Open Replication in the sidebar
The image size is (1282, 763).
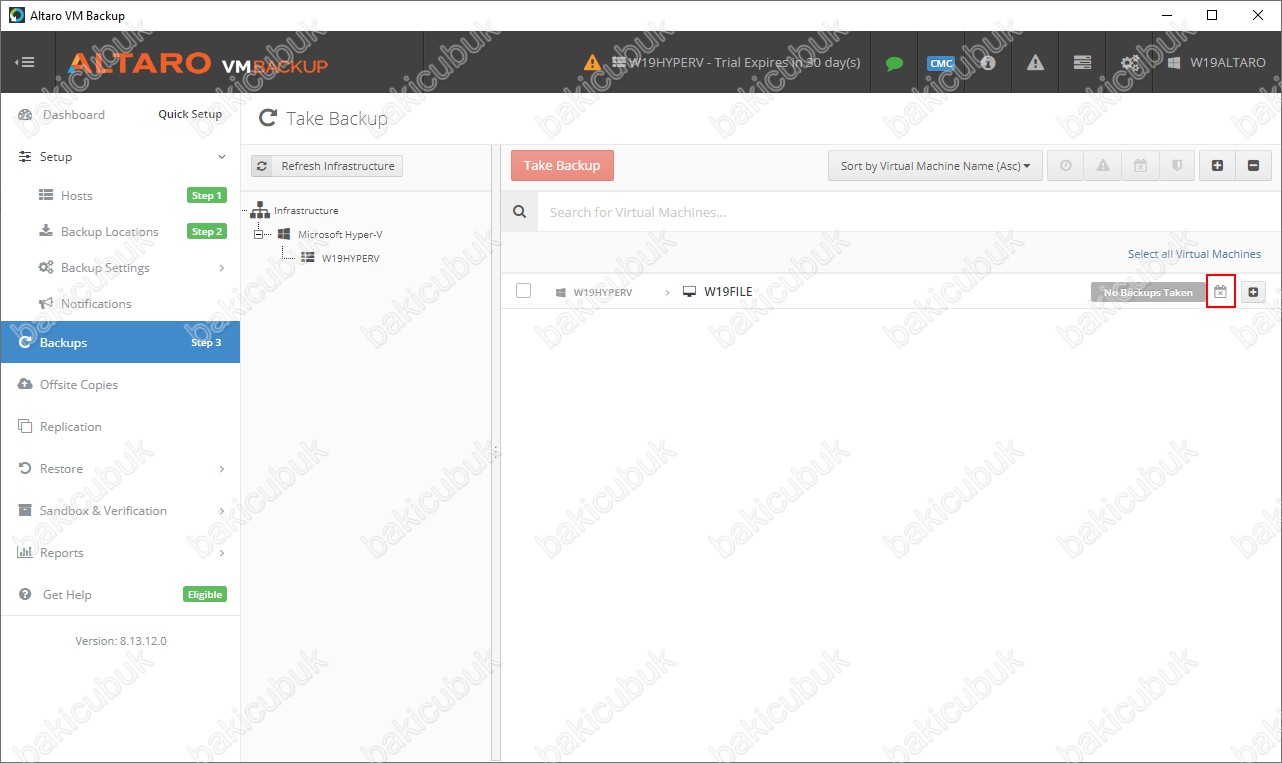point(71,427)
